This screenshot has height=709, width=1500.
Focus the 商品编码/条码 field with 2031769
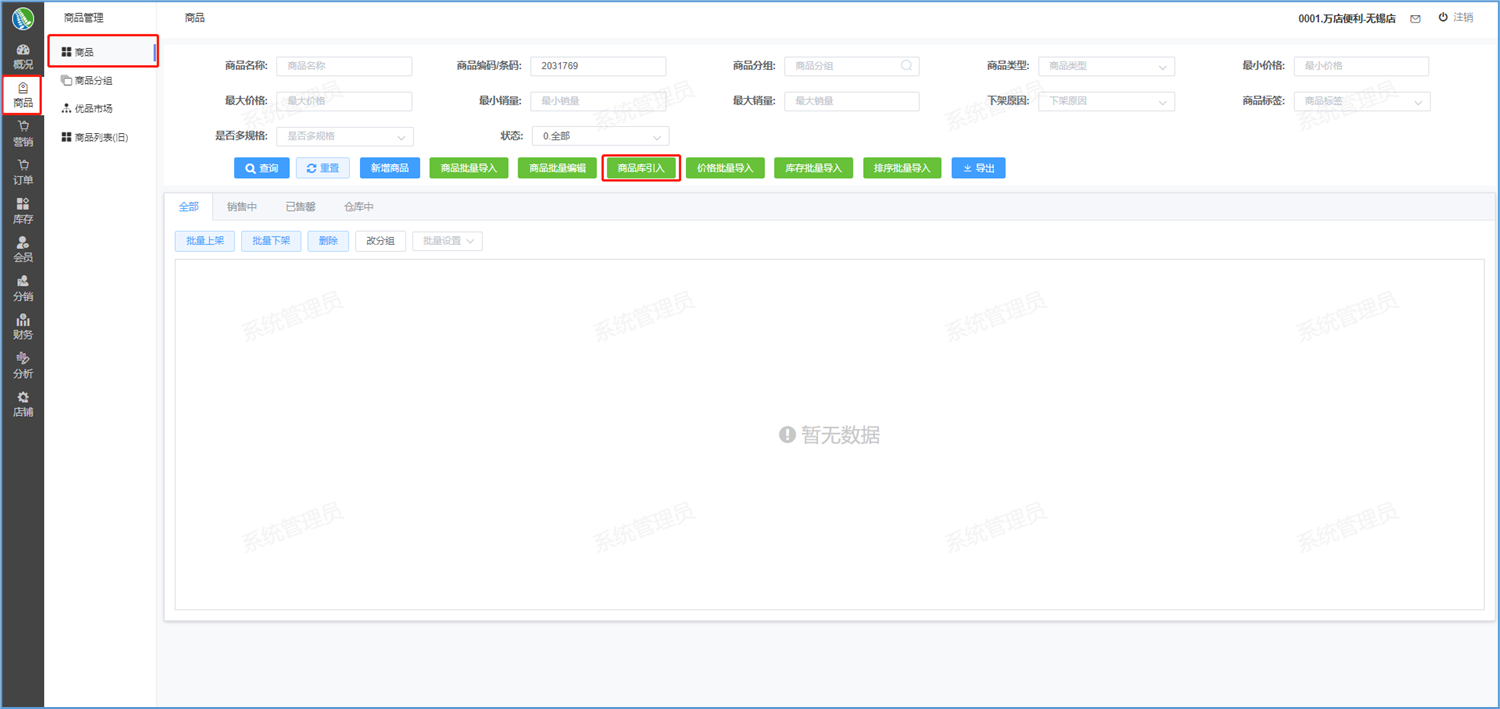(x=598, y=66)
